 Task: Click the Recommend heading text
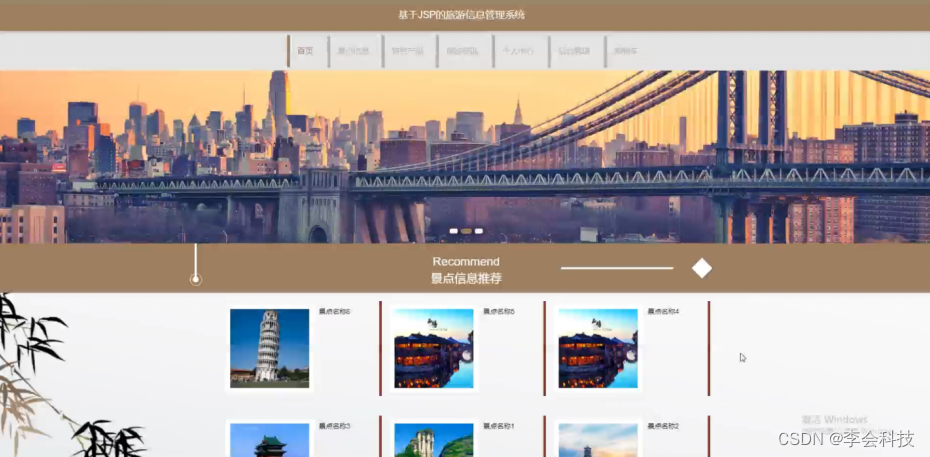466,261
